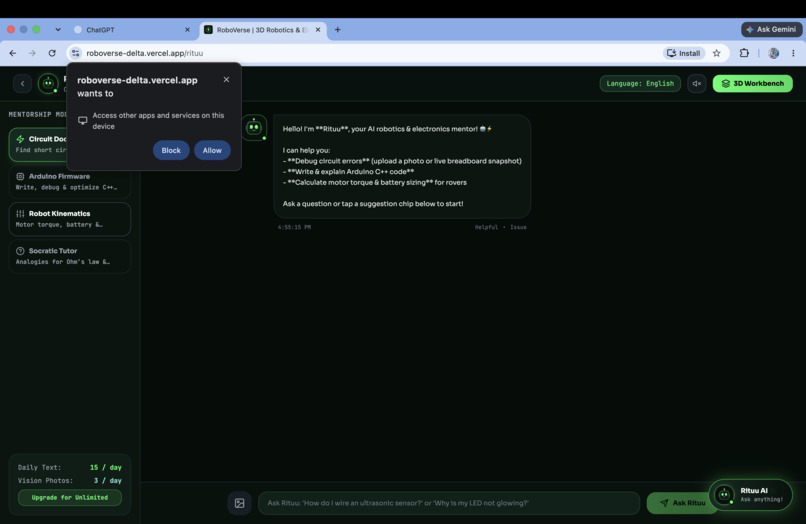Viewport: 806px width, 524px height.
Task: Select the RoboVerse browser tab
Action: click(262, 30)
